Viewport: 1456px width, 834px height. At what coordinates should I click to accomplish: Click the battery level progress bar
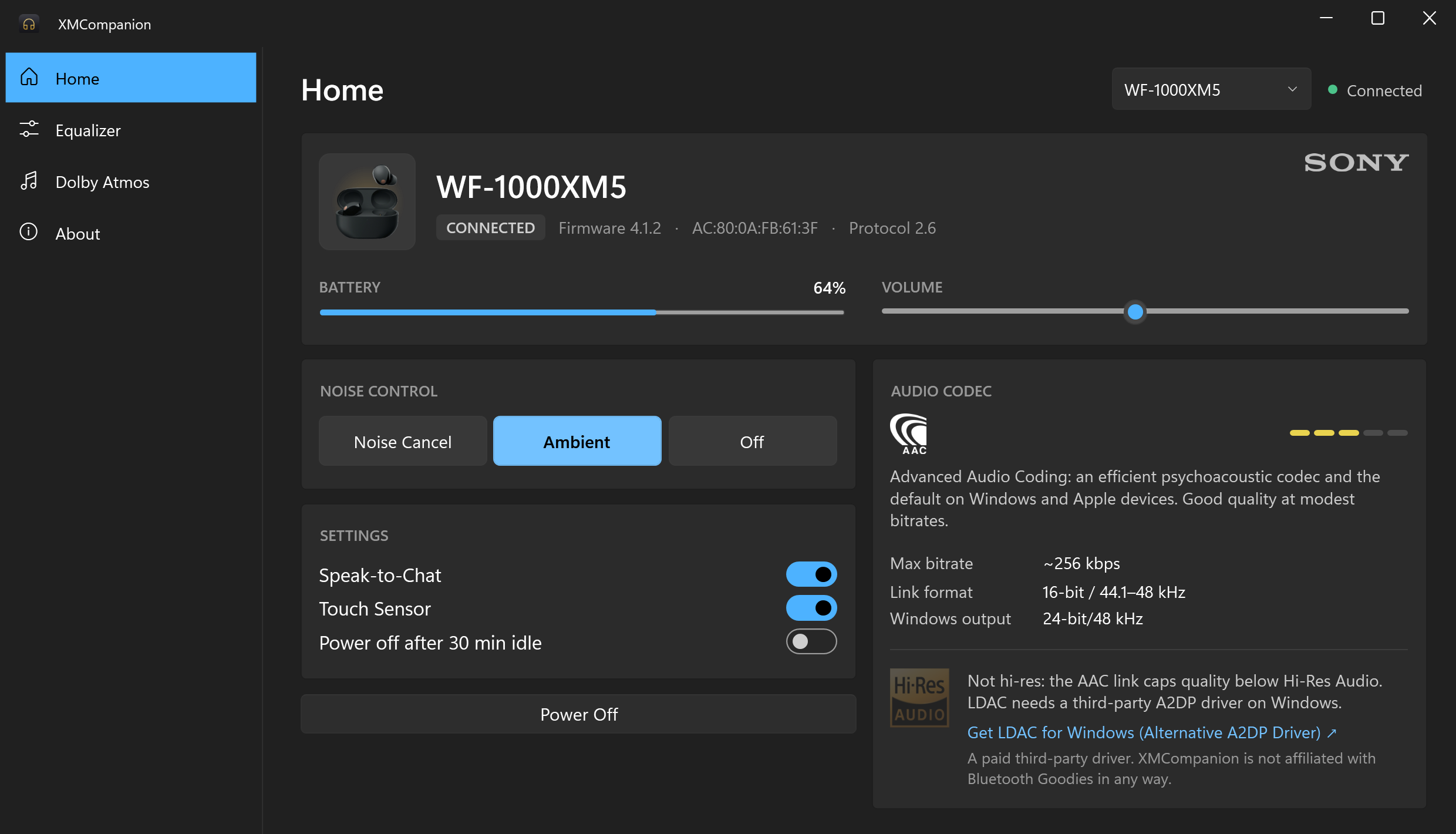(x=582, y=312)
